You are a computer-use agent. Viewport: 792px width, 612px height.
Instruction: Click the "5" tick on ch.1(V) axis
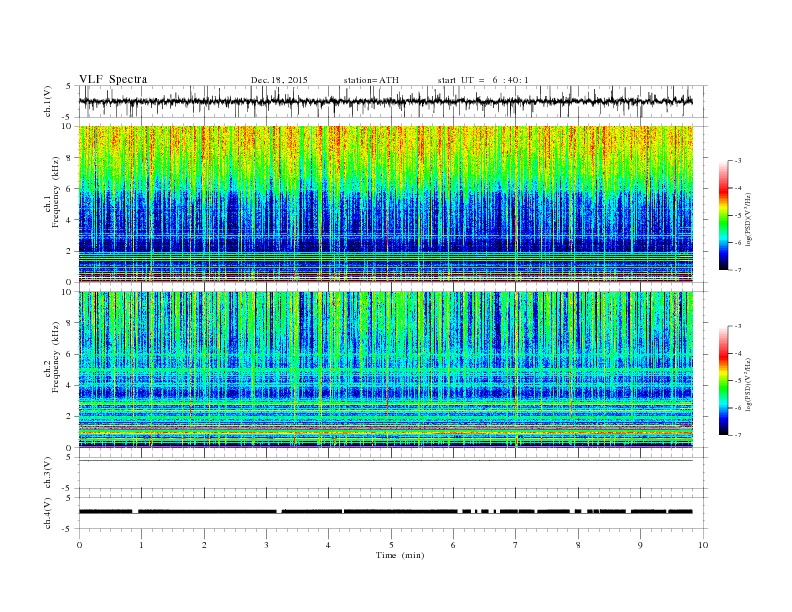69,86
